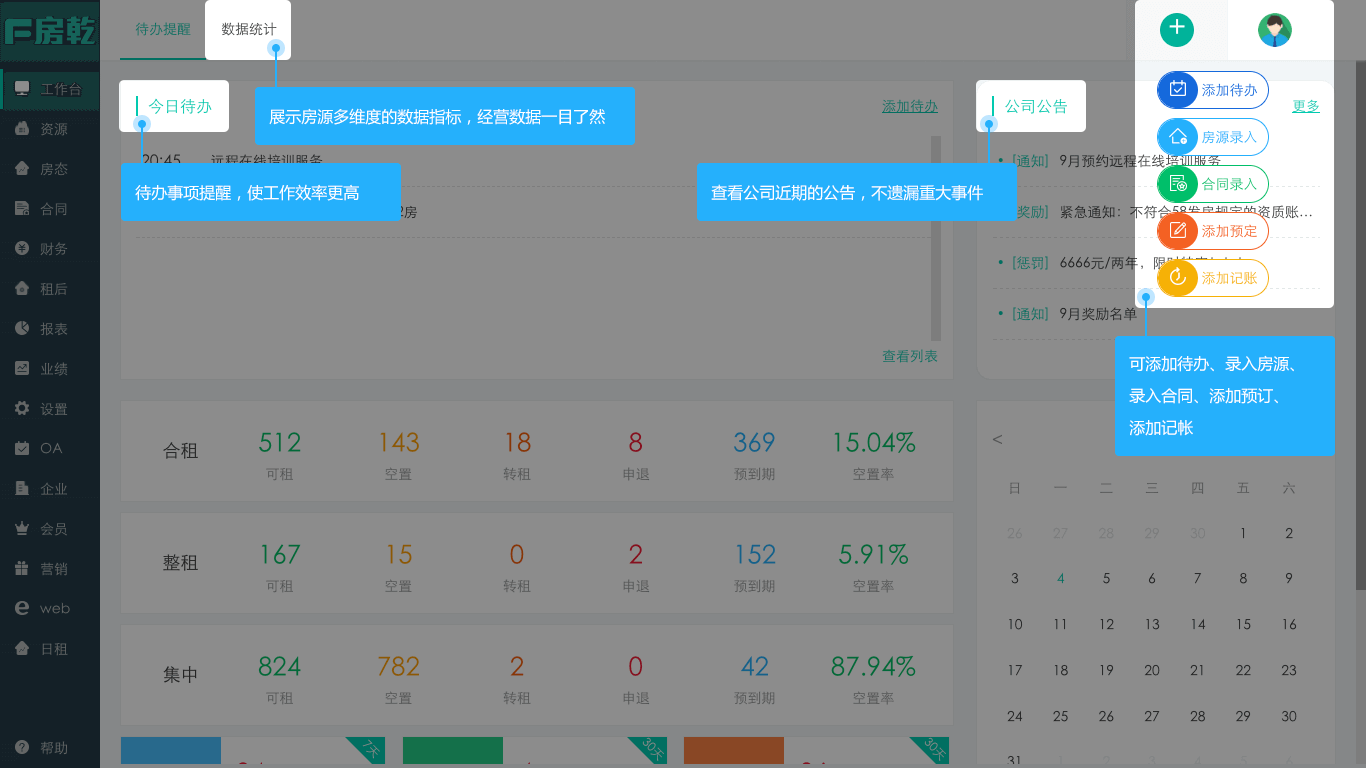Click the 合同录入 green contract icon

coord(1178,184)
